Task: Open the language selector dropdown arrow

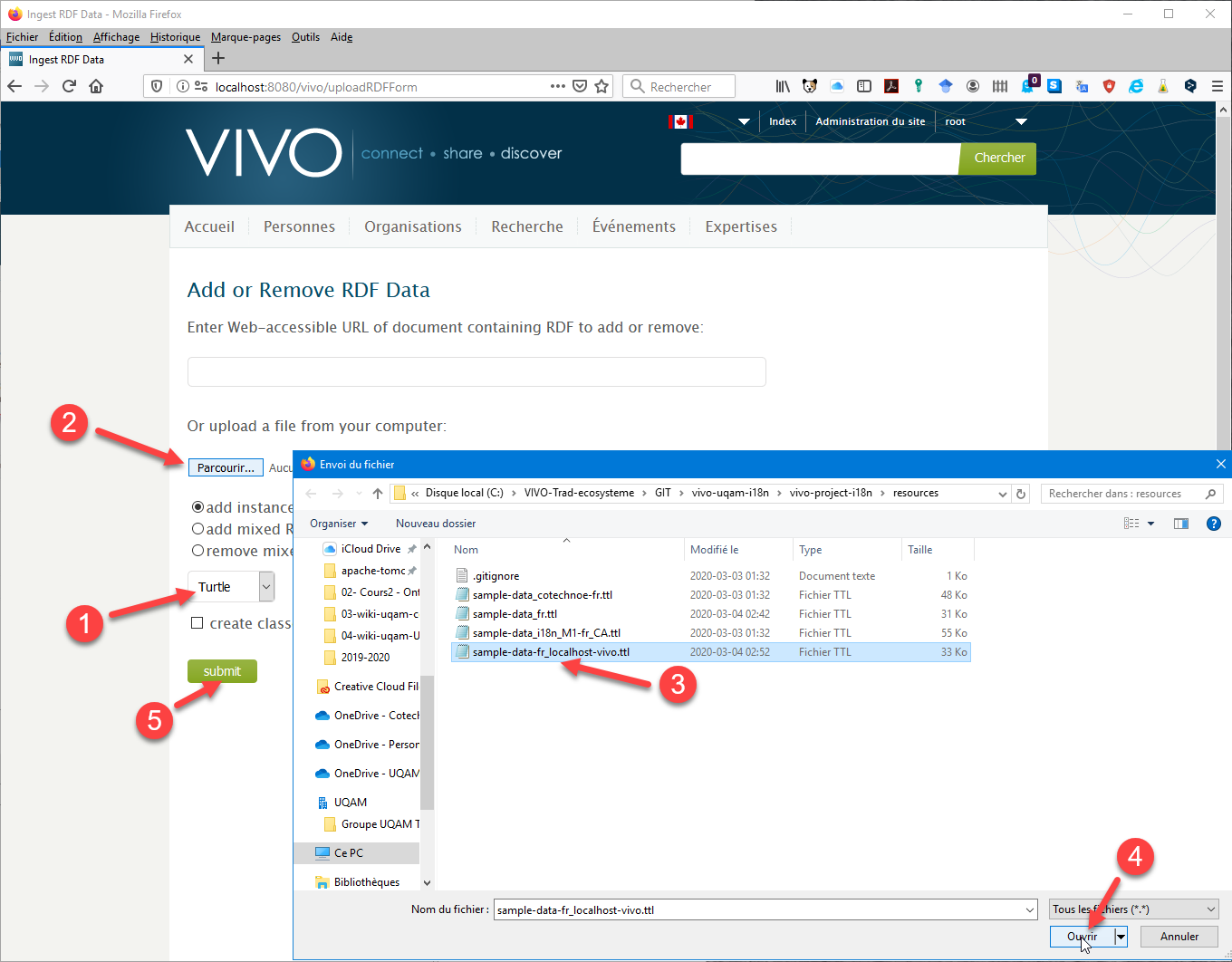Action: pos(744,121)
